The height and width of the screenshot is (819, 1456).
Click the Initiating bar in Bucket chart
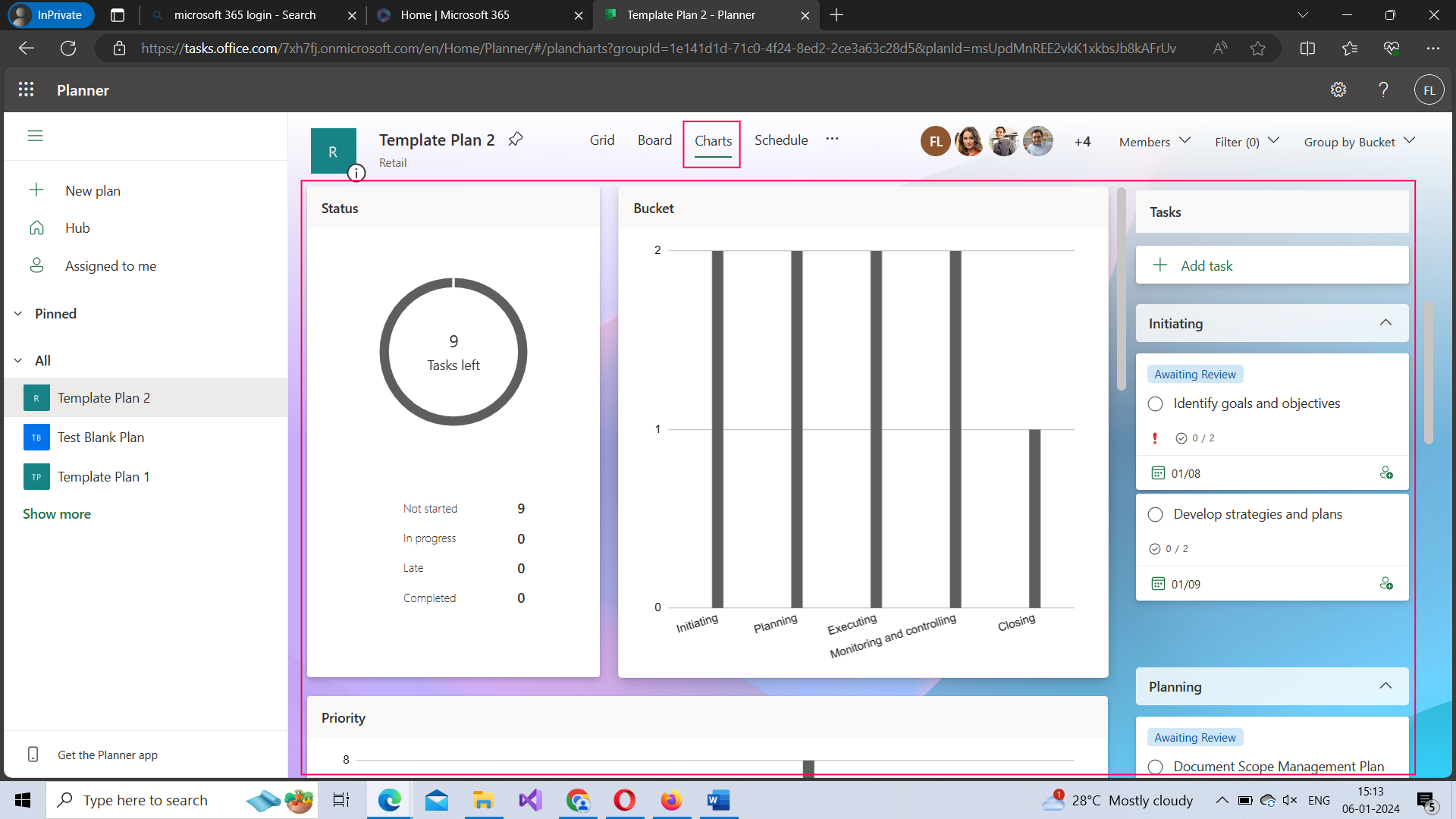pos(717,429)
